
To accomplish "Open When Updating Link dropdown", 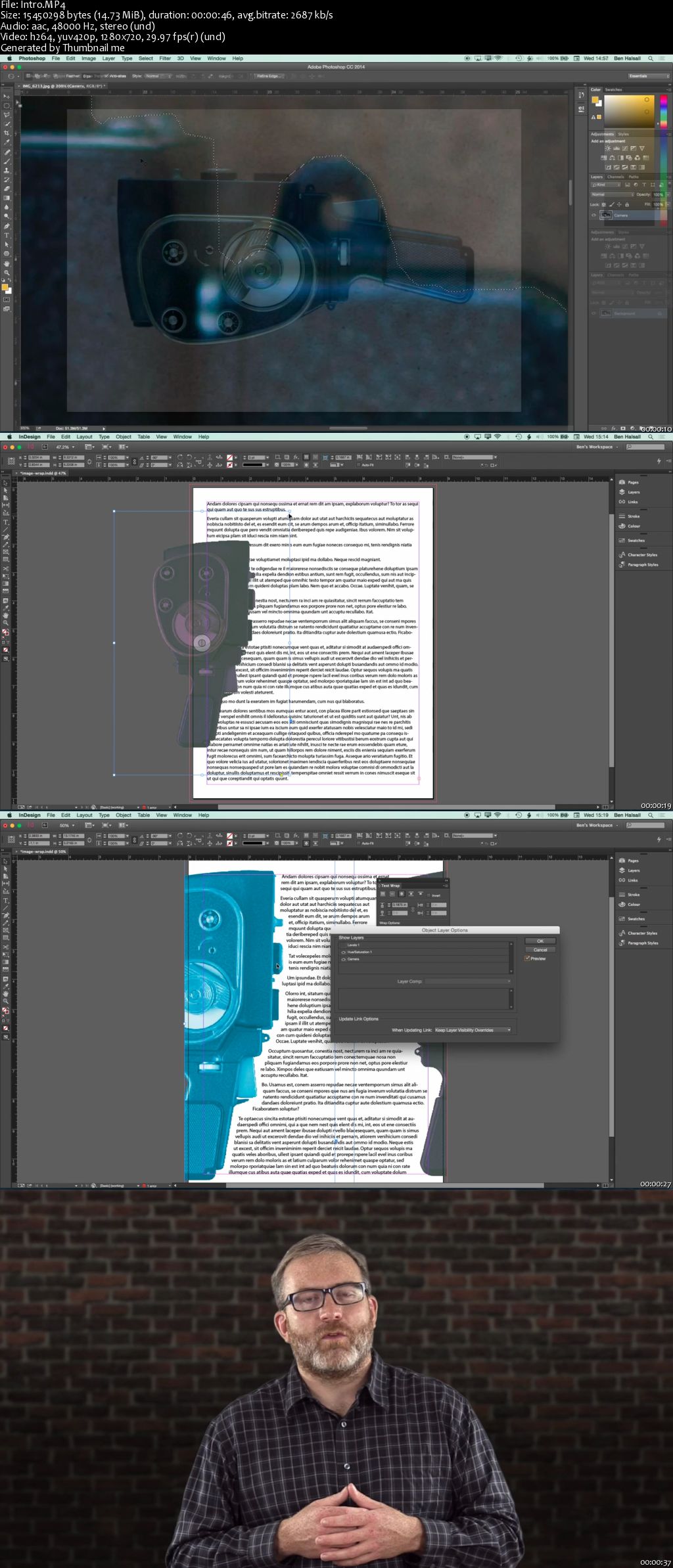I will pyautogui.click(x=473, y=1030).
